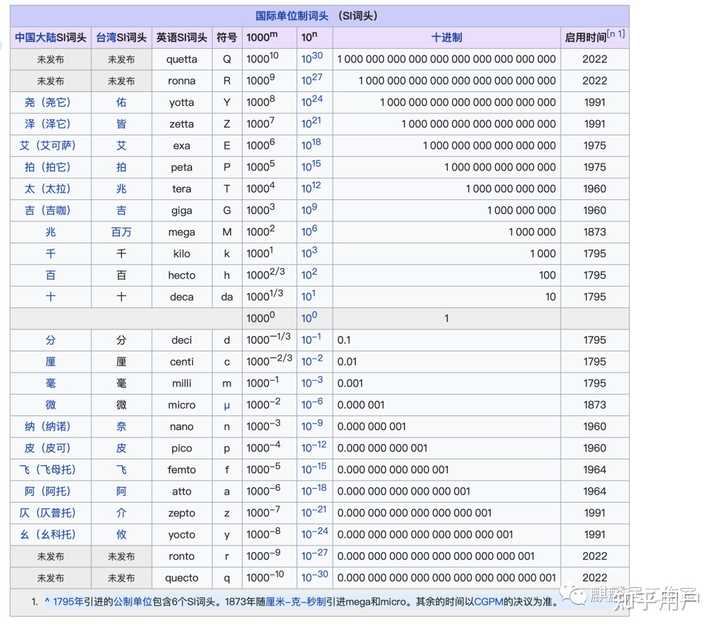720x626 pixels.
Task: Open the Taiwan 兆 link in tera row
Action: [121, 189]
